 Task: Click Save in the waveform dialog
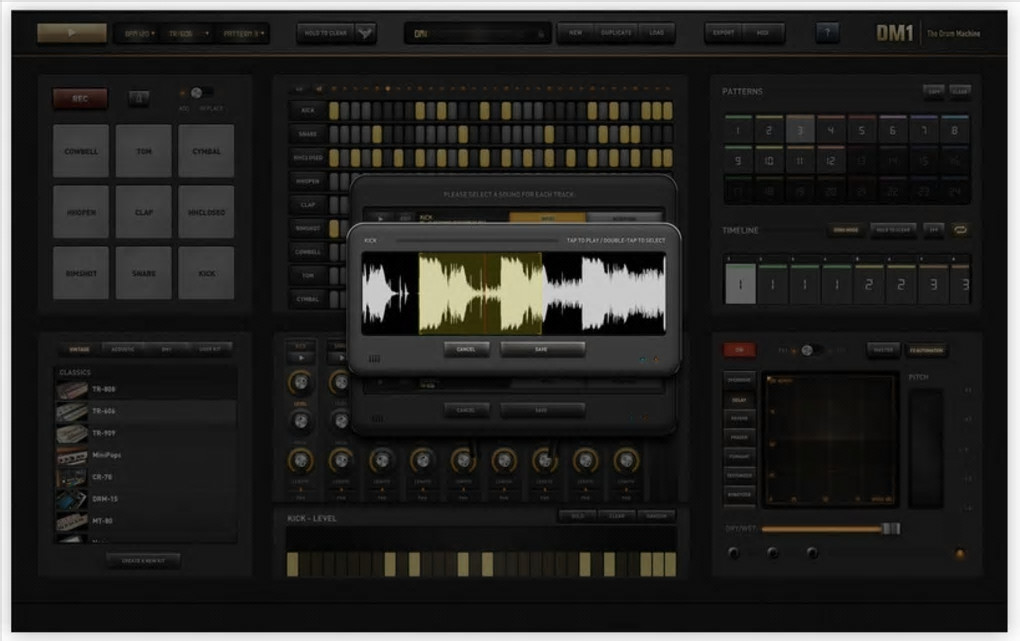coord(541,349)
